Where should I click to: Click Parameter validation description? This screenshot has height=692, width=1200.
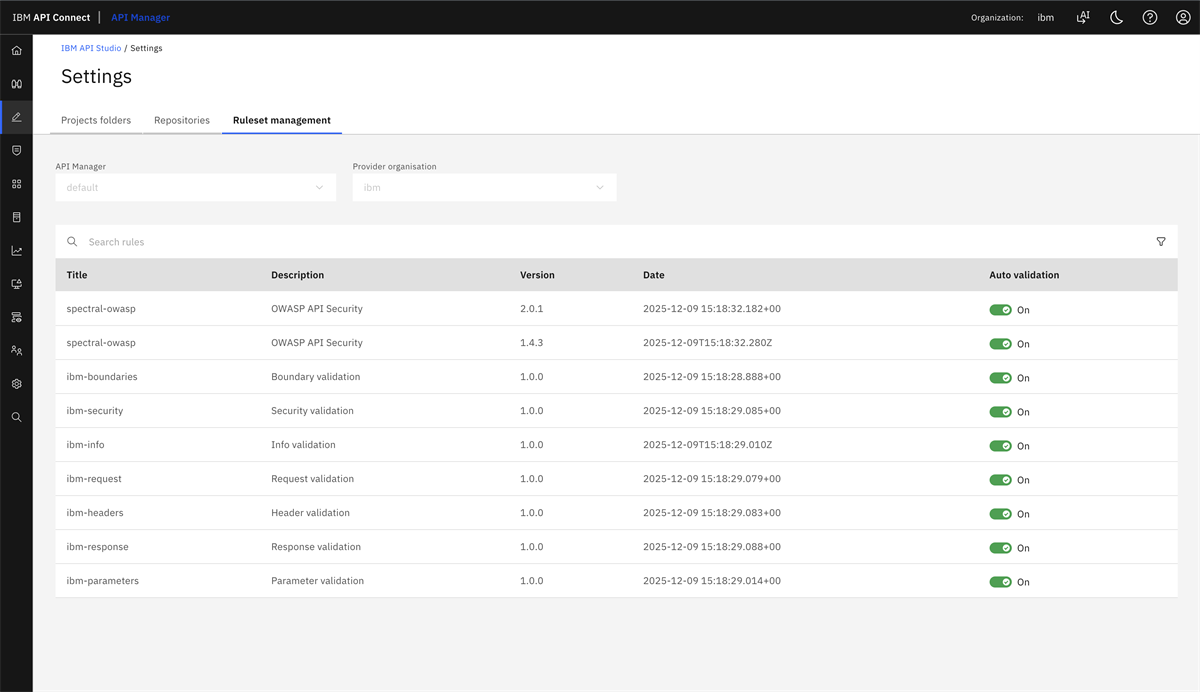pos(317,581)
